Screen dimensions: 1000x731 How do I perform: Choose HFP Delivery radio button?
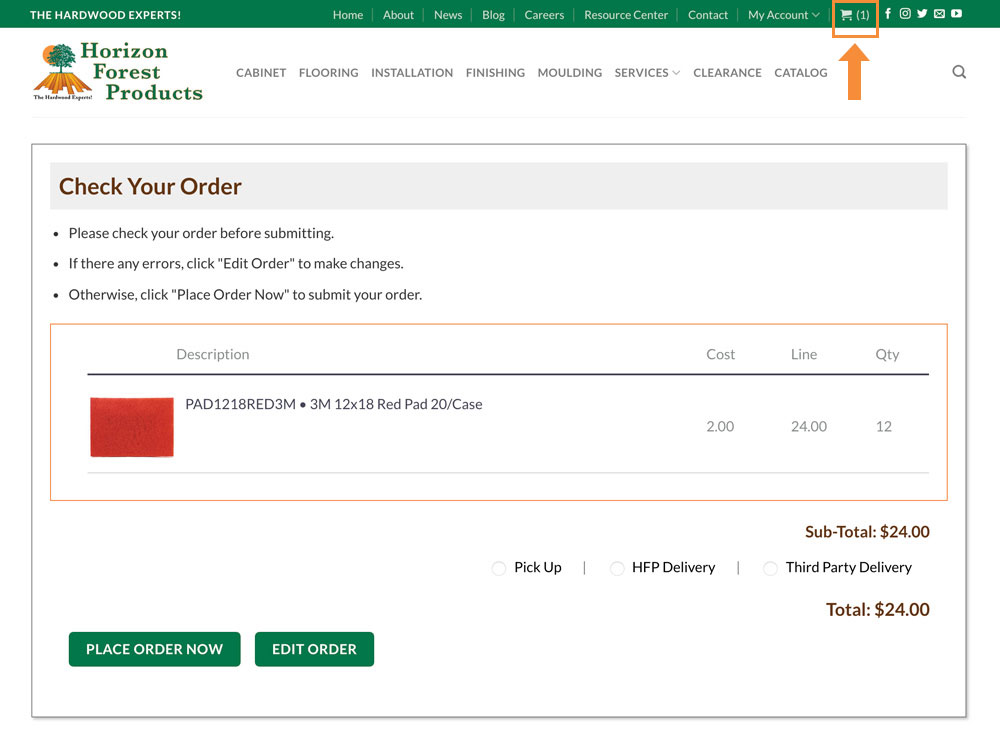point(617,568)
